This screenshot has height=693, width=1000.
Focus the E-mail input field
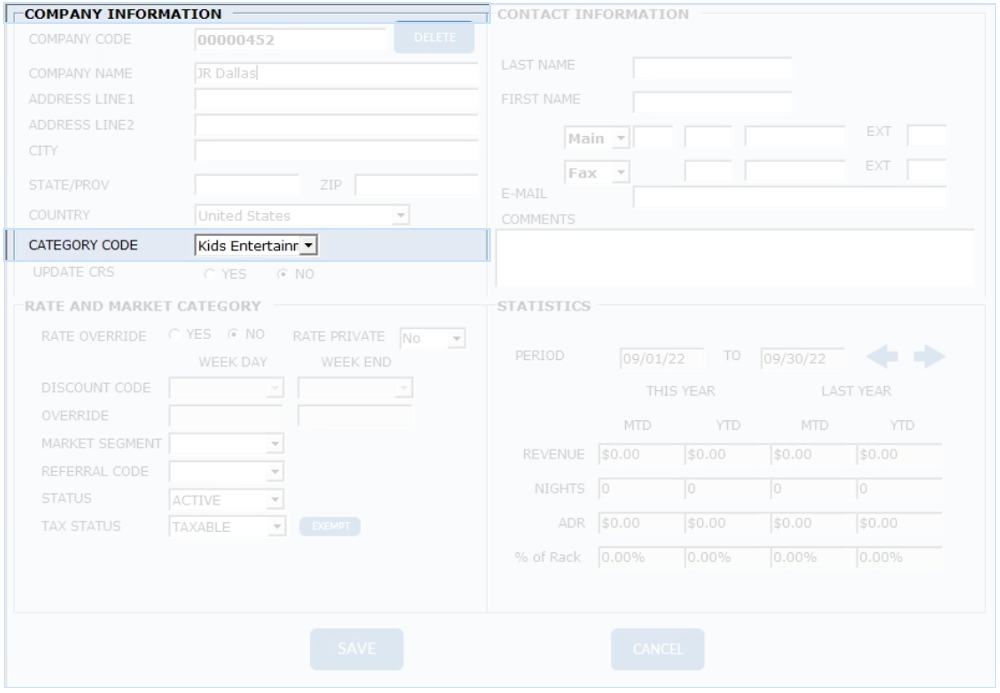(789, 197)
